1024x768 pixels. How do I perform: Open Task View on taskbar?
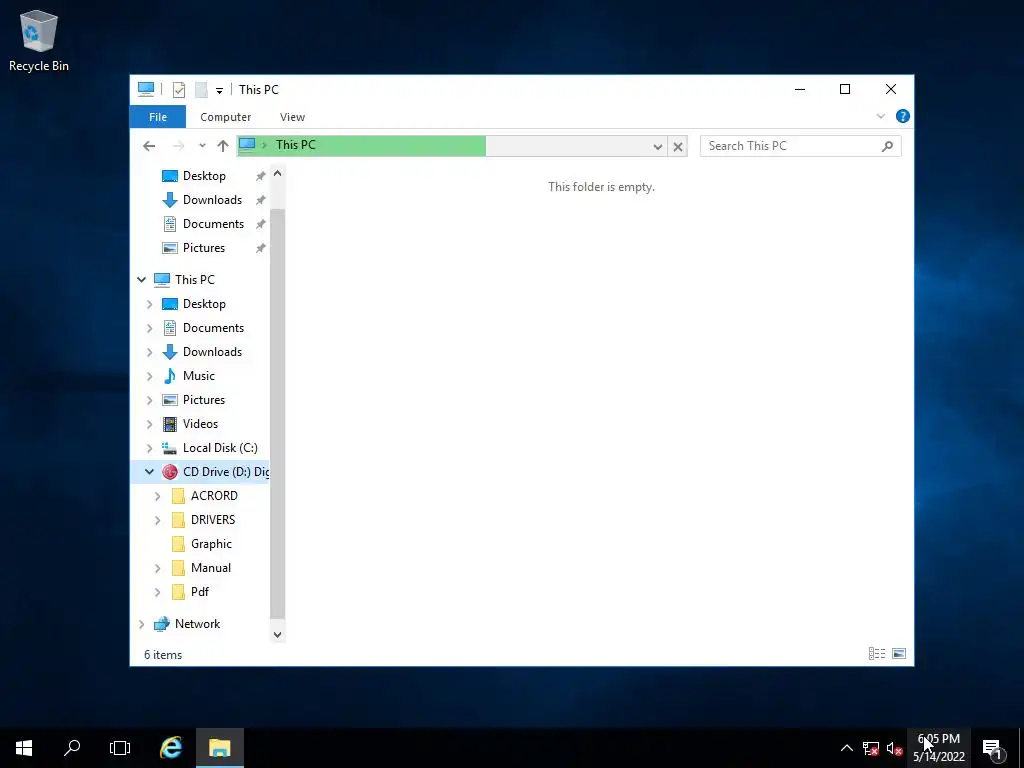120,748
